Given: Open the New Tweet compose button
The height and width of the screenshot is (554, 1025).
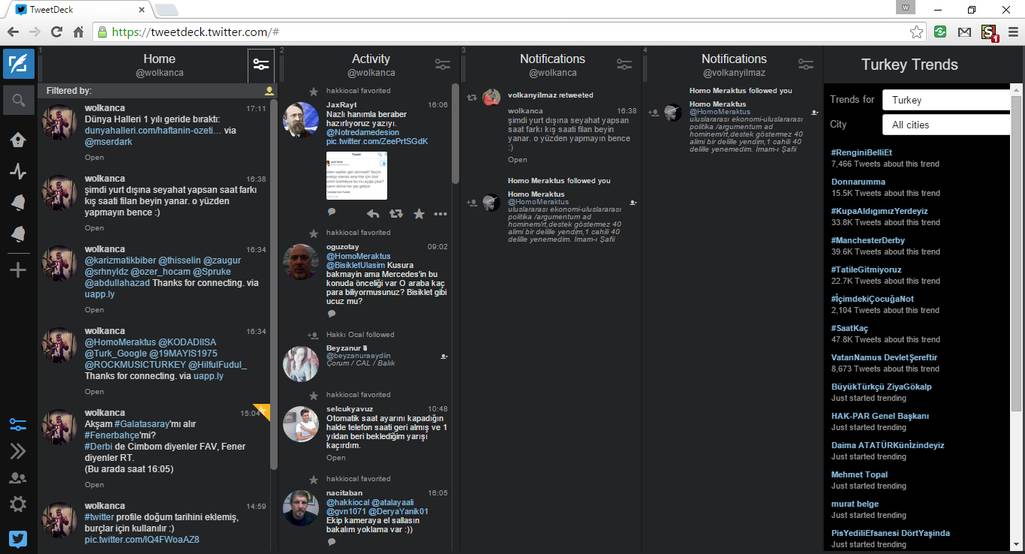Looking at the screenshot, I should pyautogui.click(x=18, y=64).
